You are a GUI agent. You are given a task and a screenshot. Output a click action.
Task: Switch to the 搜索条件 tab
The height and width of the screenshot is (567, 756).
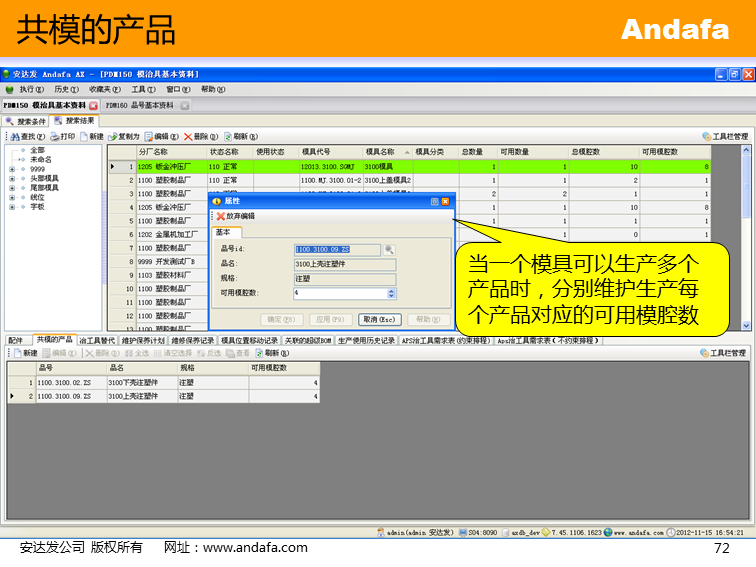(25, 121)
